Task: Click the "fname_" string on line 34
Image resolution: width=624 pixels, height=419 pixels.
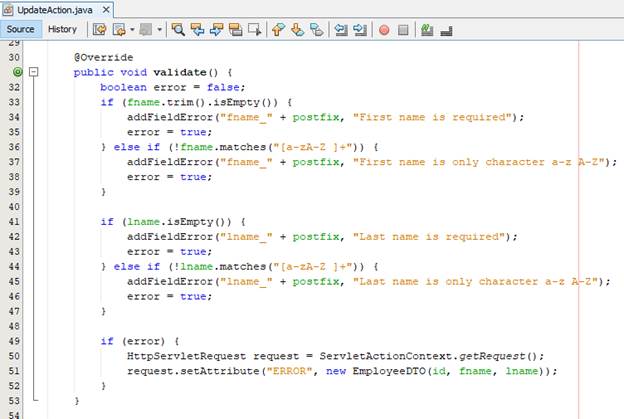Action: coord(246,117)
